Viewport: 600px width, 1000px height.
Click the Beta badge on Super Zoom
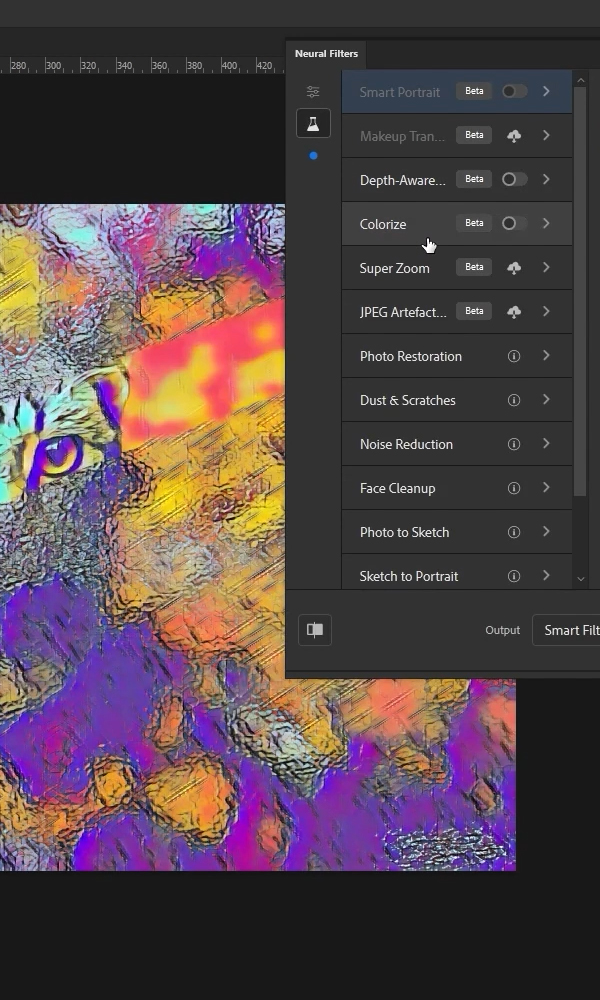click(x=474, y=267)
